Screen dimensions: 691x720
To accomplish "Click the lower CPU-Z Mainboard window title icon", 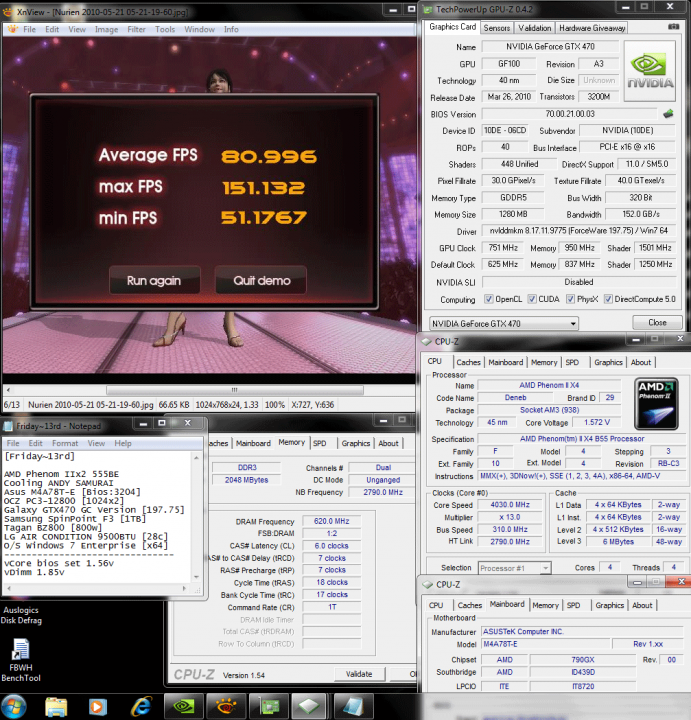I will [x=428, y=585].
